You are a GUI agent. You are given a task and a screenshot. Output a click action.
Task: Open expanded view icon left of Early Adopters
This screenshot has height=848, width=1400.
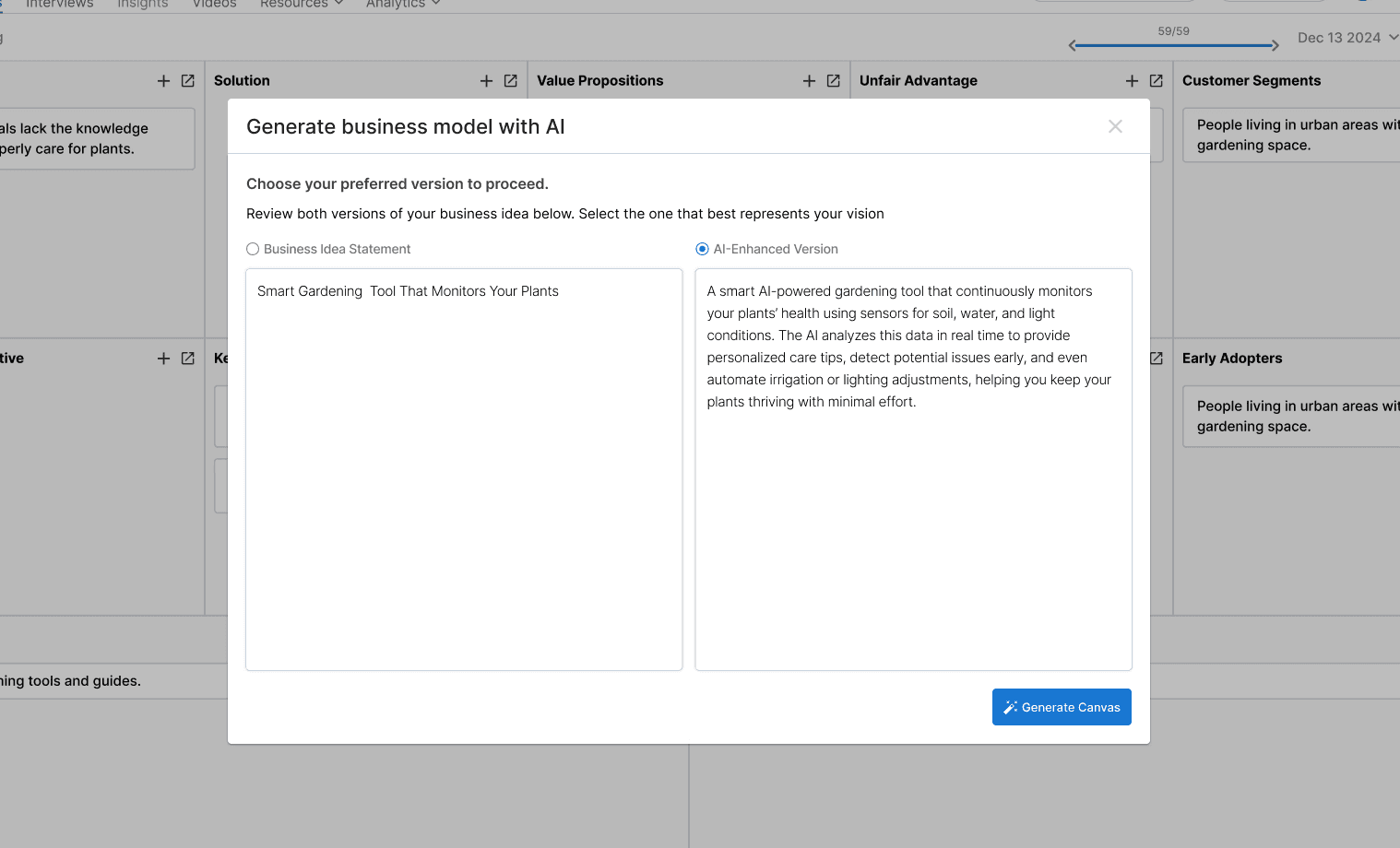click(1157, 359)
